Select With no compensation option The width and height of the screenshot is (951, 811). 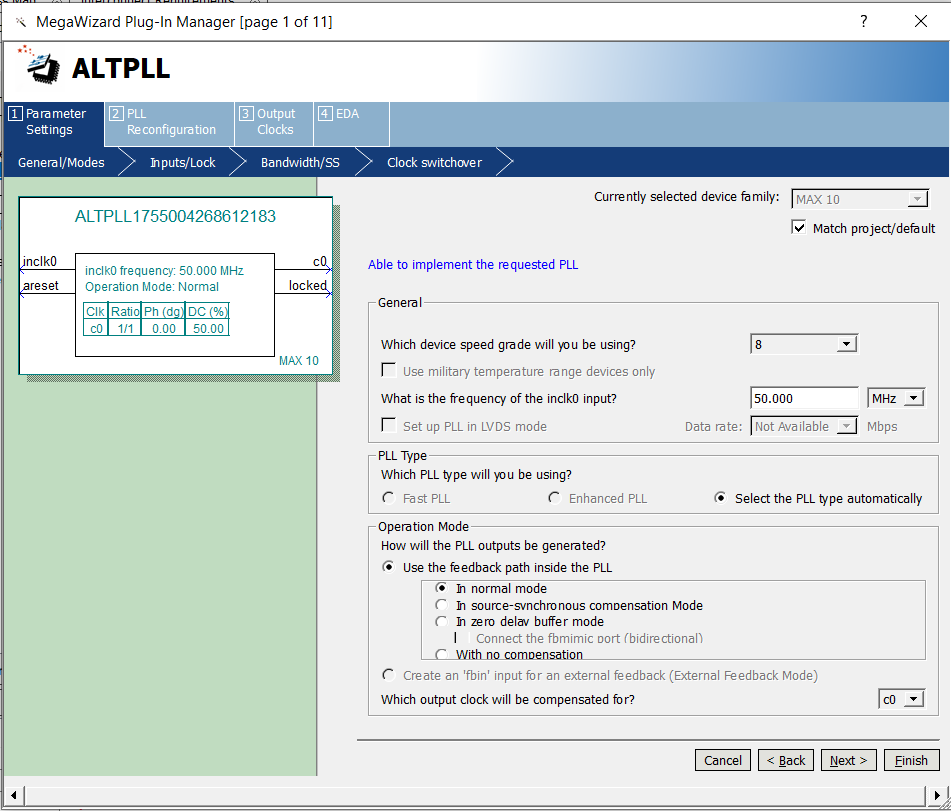442,654
